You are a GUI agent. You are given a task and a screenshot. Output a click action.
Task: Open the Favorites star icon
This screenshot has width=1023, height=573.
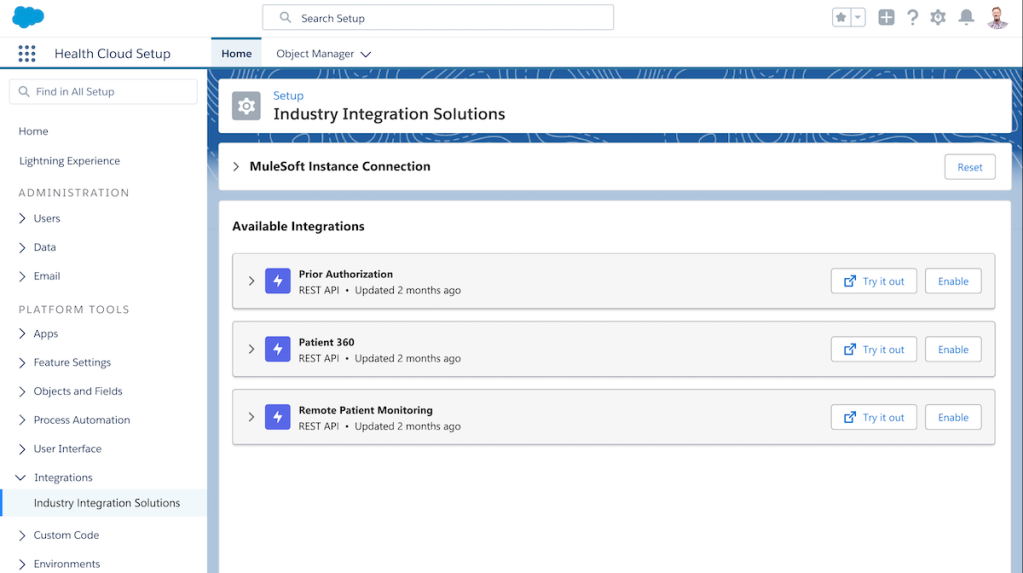(841, 18)
